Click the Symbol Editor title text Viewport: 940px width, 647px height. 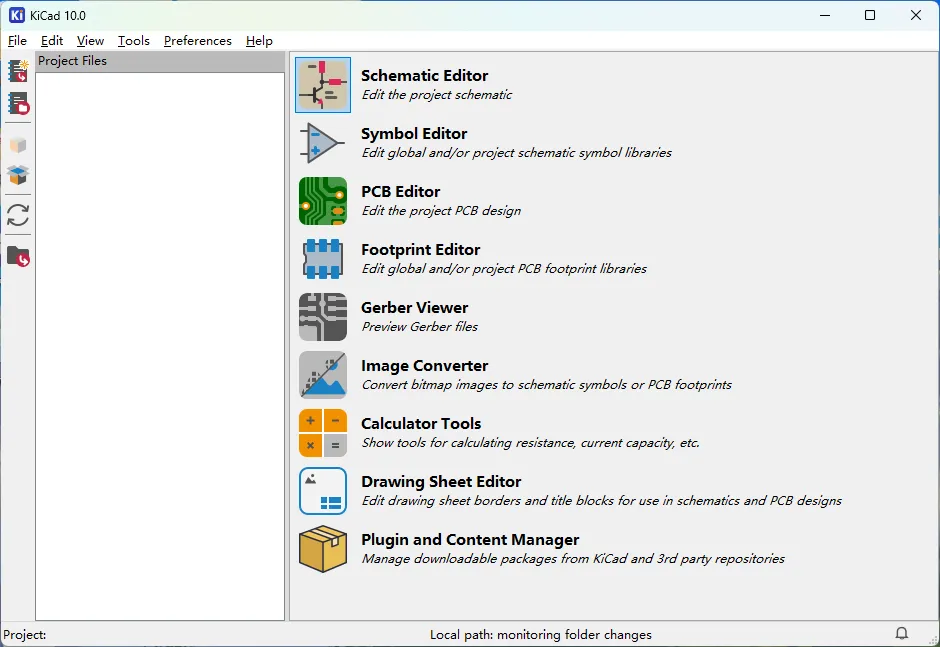[x=414, y=134]
